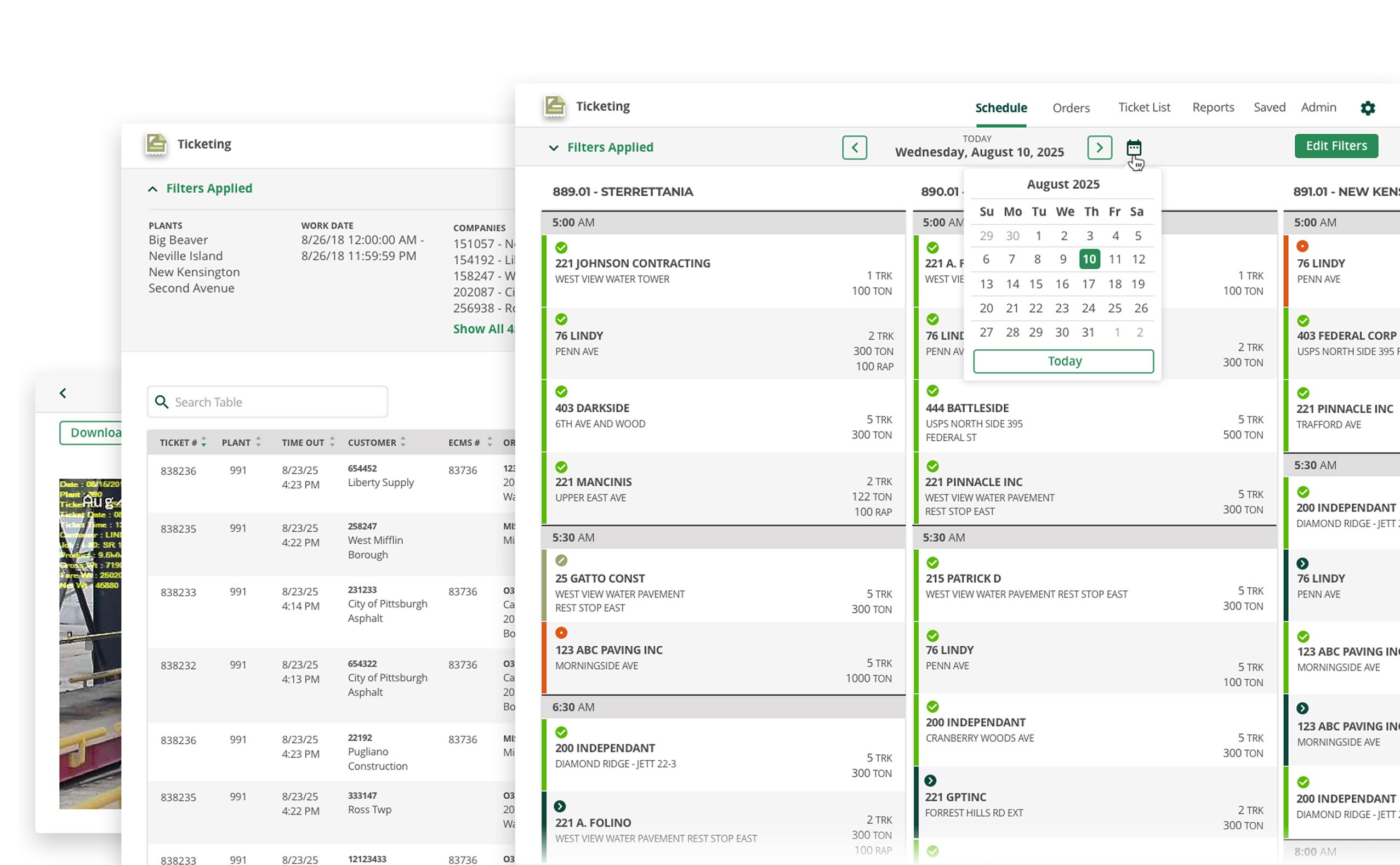
Task: Open the Reports tab
Action: [x=1213, y=107]
